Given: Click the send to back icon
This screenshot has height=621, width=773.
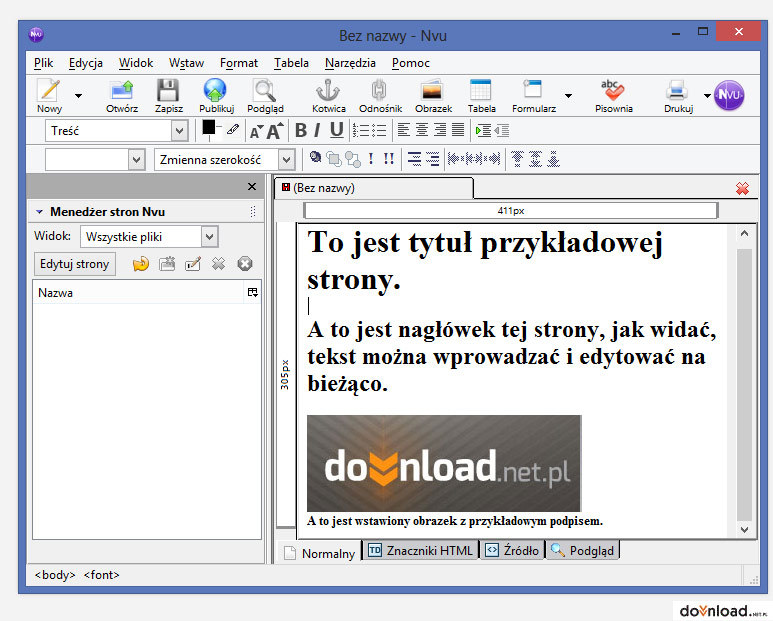Looking at the screenshot, I should point(352,159).
